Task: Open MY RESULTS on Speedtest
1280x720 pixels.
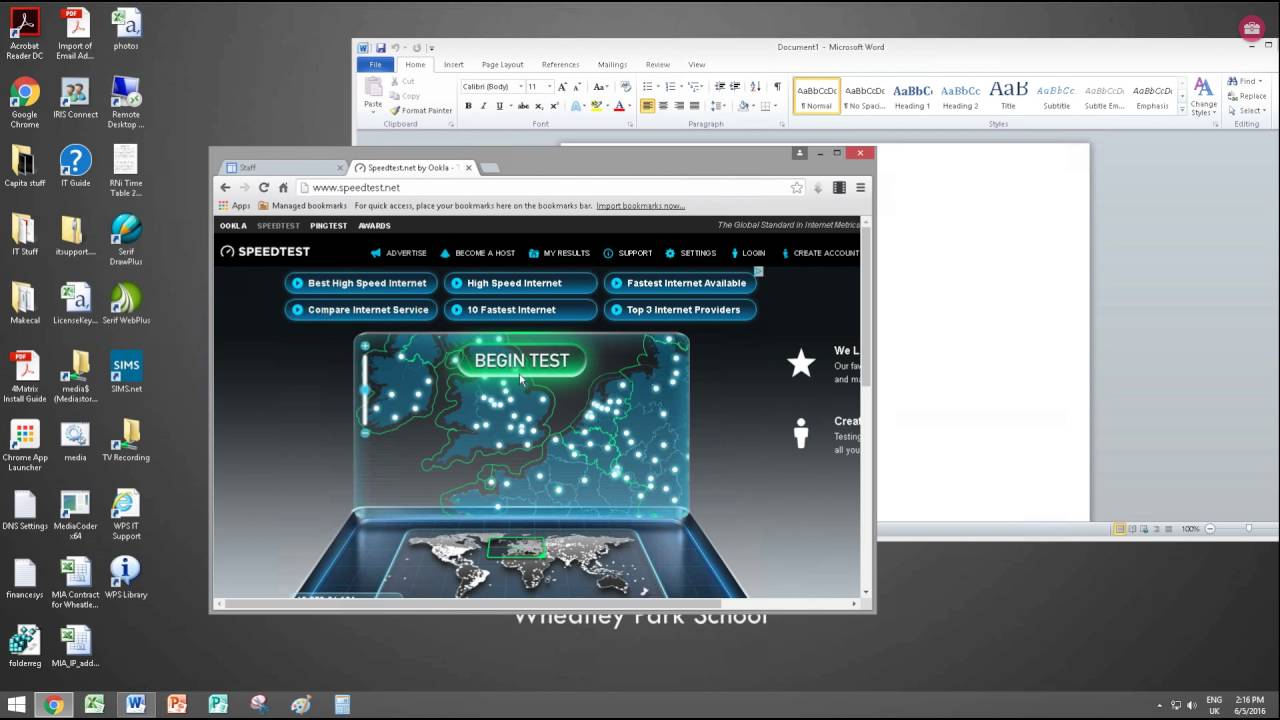Action: [x=559, y=253]
